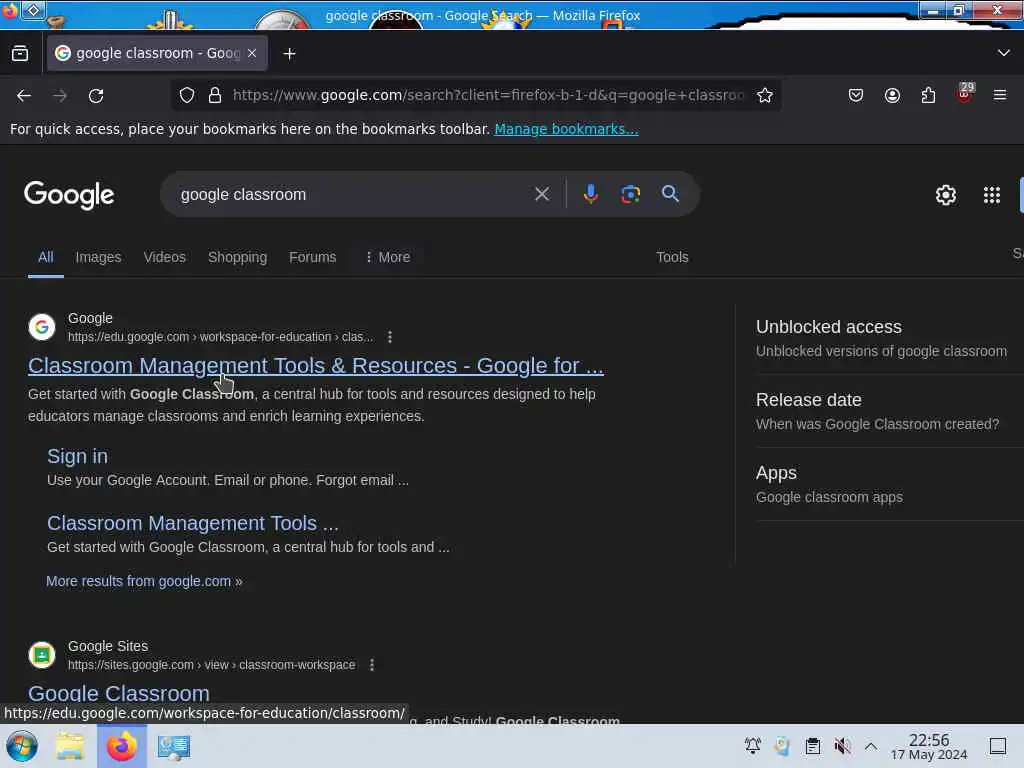
Task: Open the Google apps grid
Action: pos(991,195)
